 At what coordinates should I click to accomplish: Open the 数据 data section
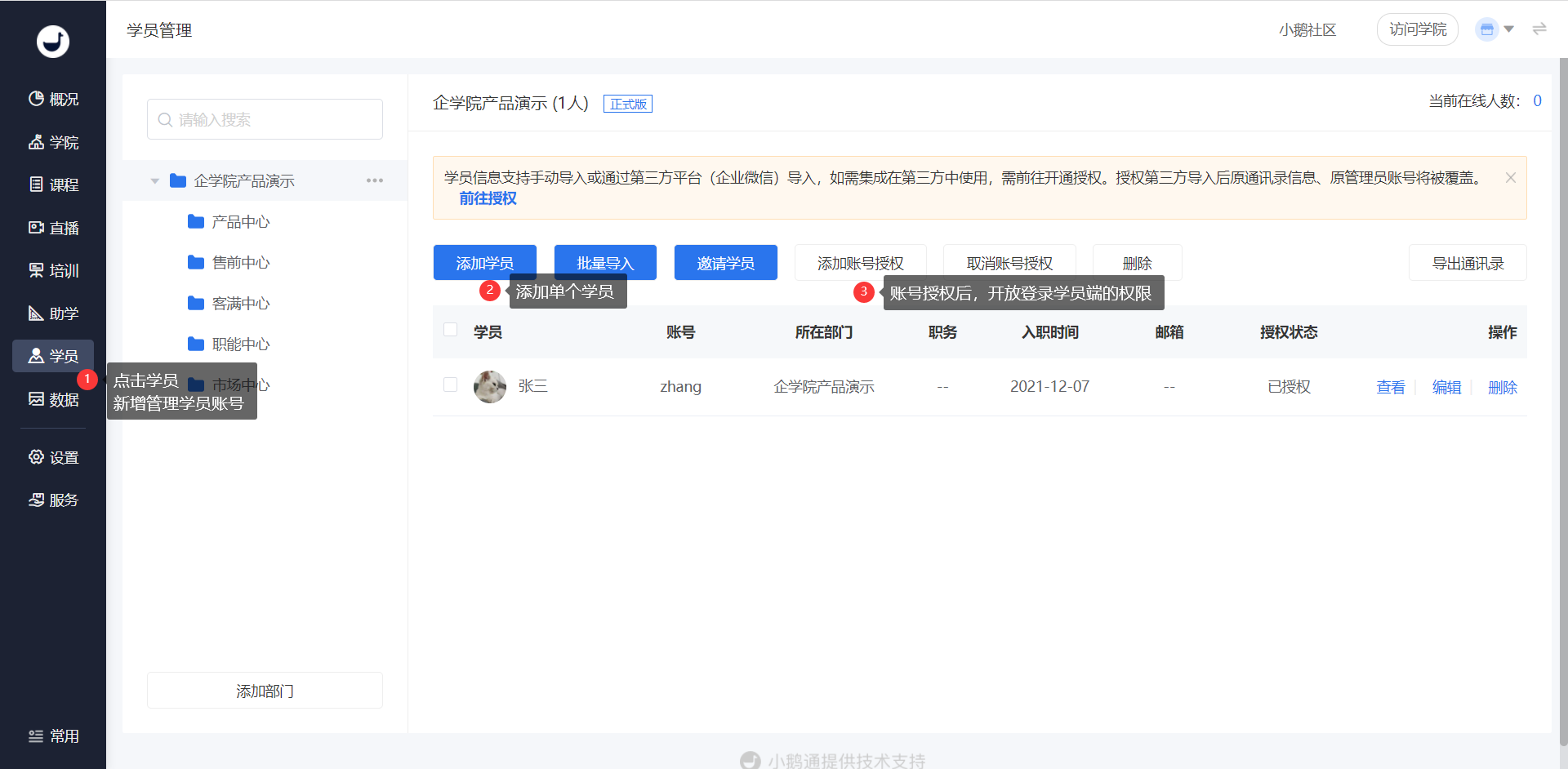[x=53, y=400]
